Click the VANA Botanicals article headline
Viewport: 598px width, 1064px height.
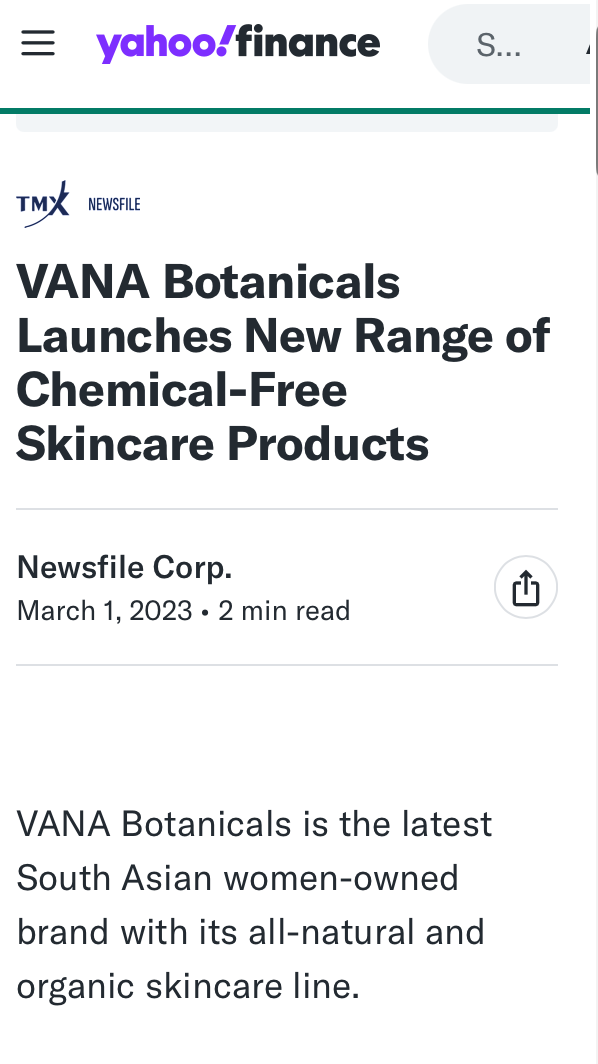pos(283,362)
